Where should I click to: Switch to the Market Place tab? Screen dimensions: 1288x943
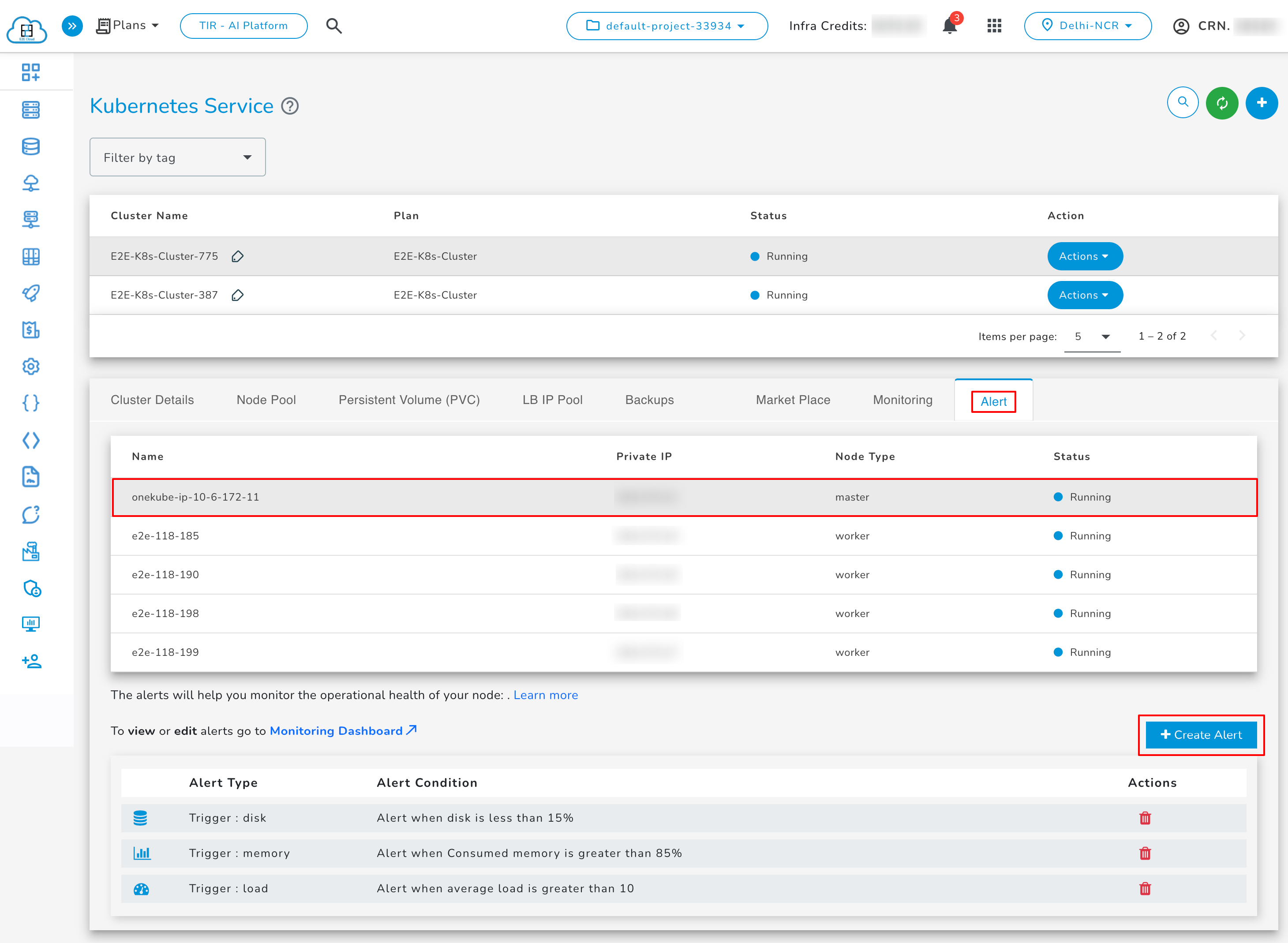(793, 400)
